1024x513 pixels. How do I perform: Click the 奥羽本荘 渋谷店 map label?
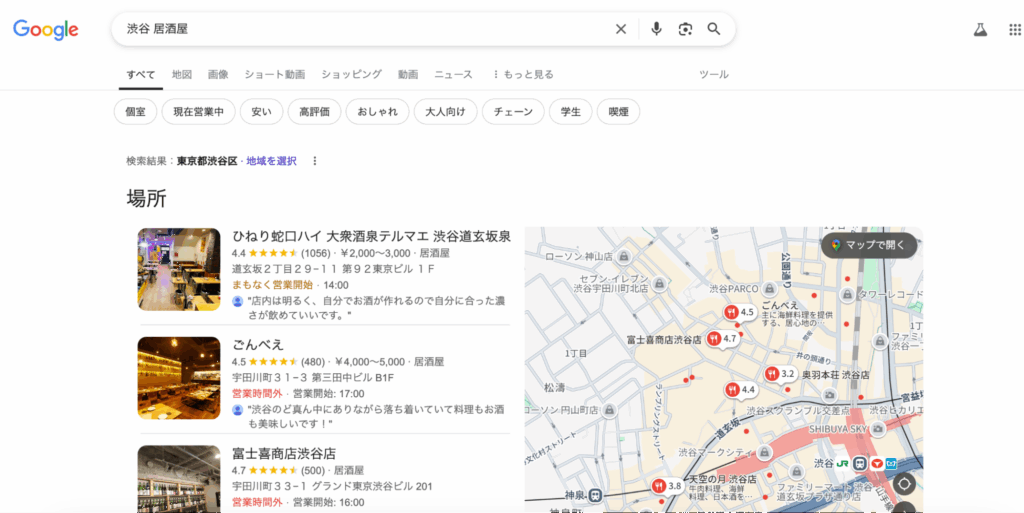[835, 375]
